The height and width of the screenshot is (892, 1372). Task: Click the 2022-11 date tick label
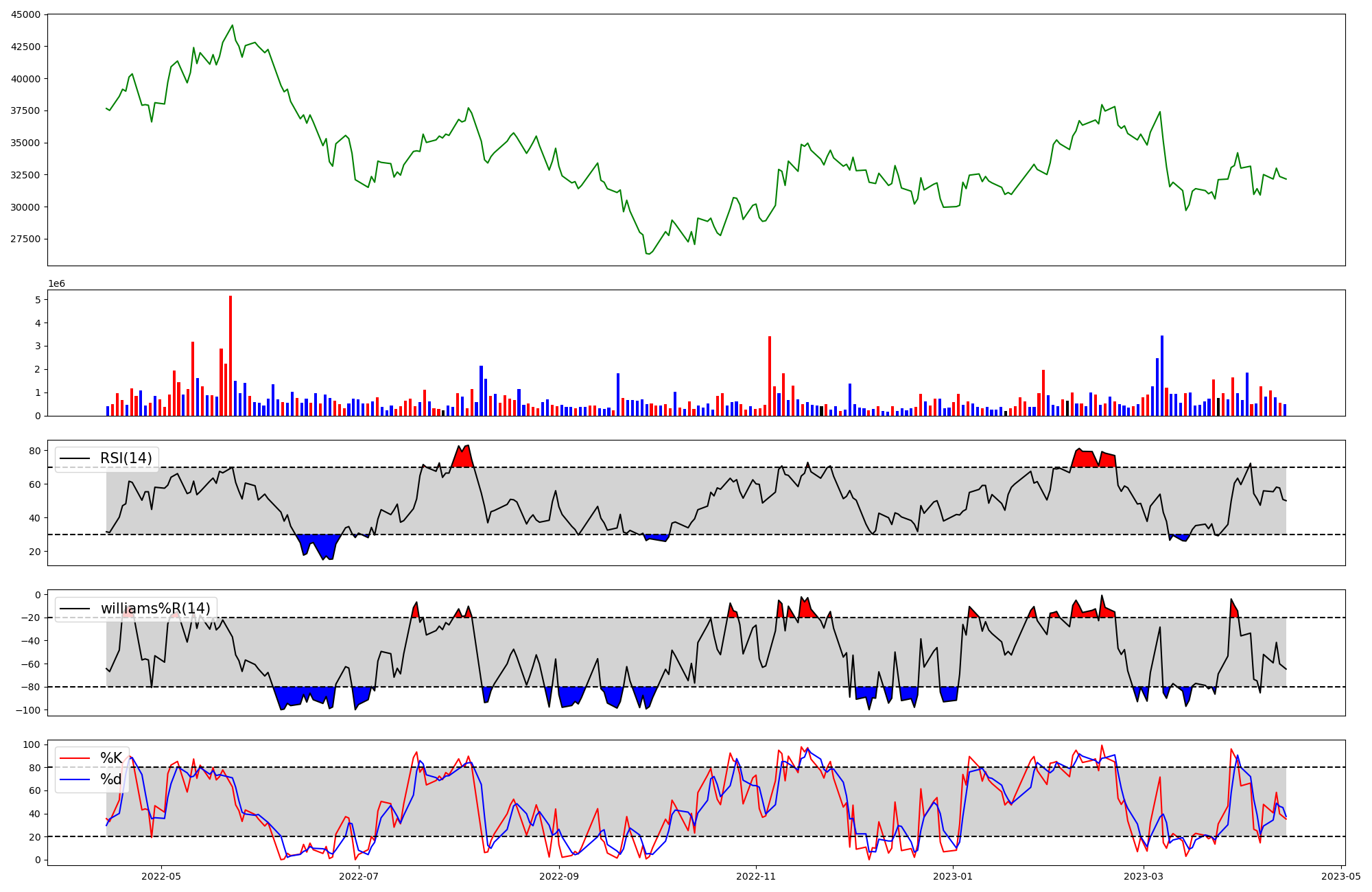[756, 876]
